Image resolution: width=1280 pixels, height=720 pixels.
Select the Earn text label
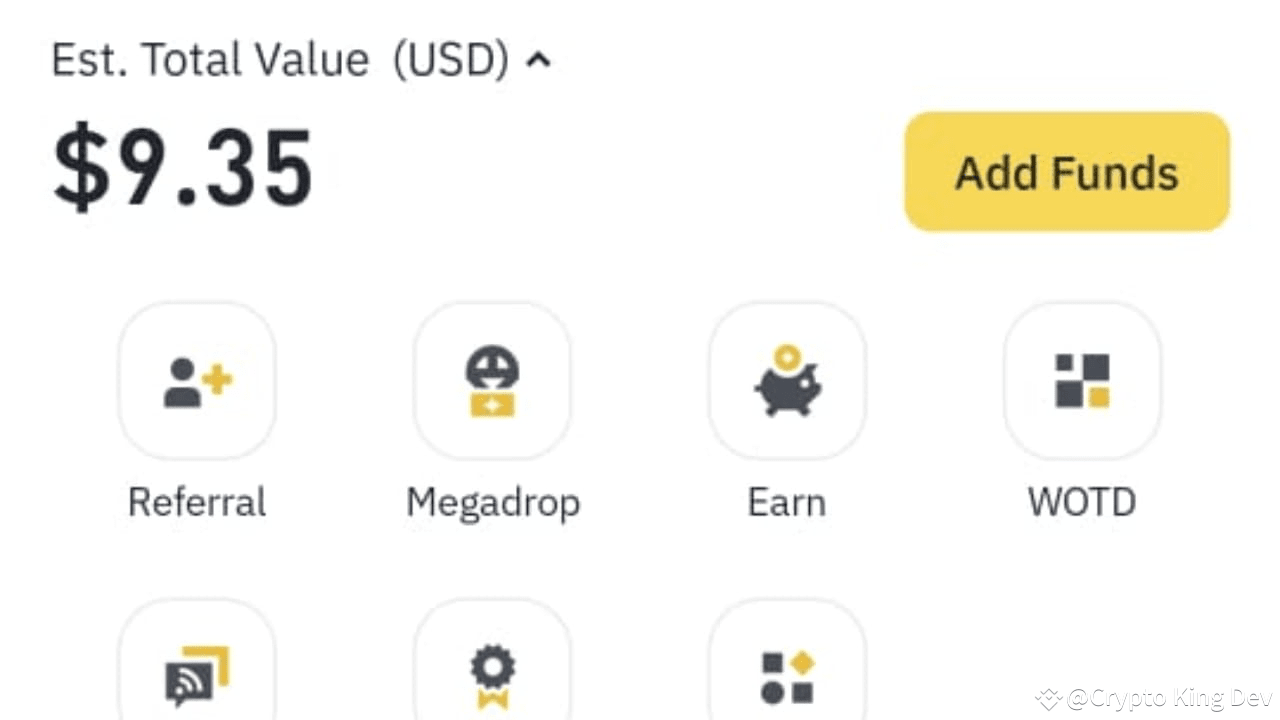[787, 502]
